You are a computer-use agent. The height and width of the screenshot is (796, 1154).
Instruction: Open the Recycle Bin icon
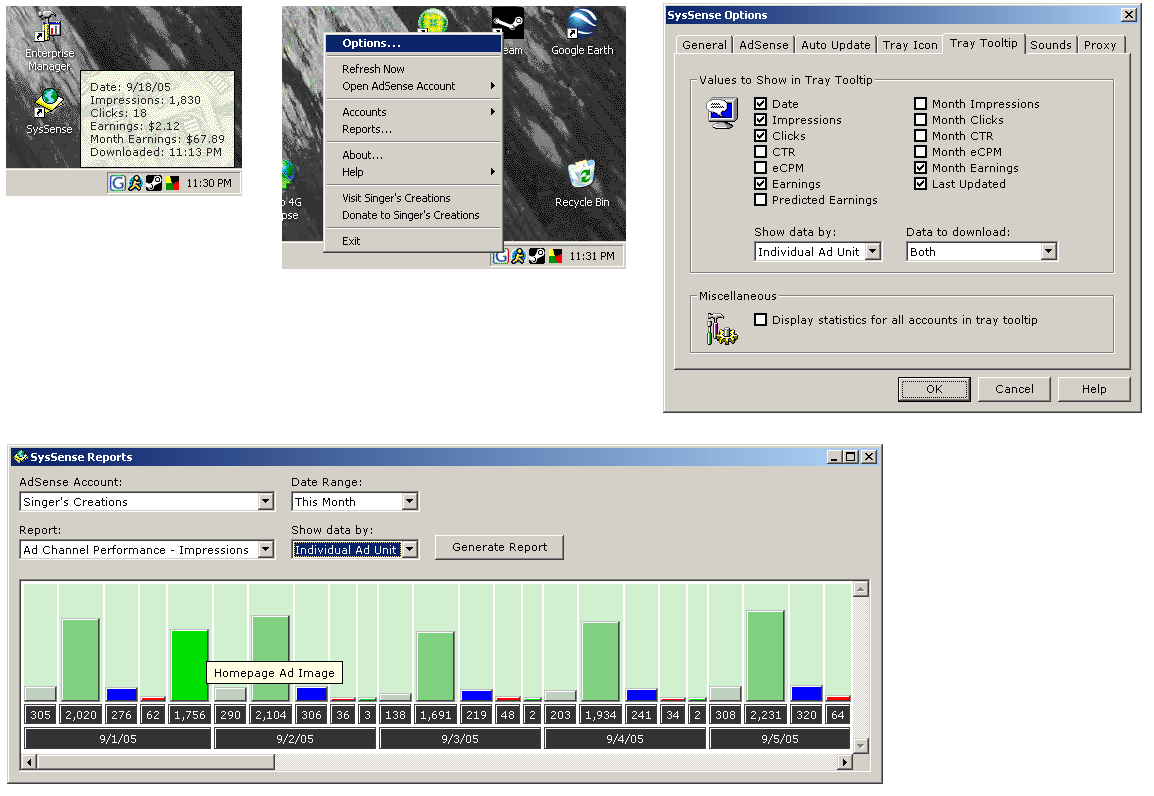coord(581,177)
